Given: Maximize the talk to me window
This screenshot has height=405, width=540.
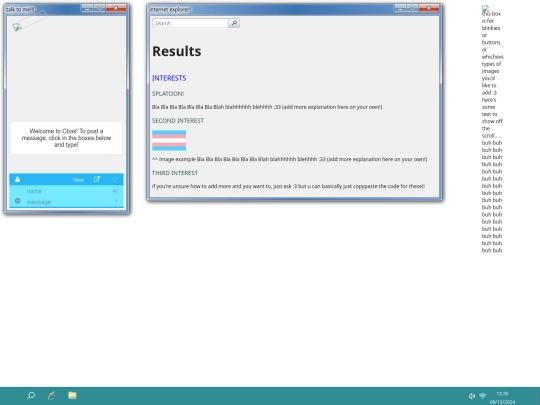Looking at the screenshot, I should (100, 8).
